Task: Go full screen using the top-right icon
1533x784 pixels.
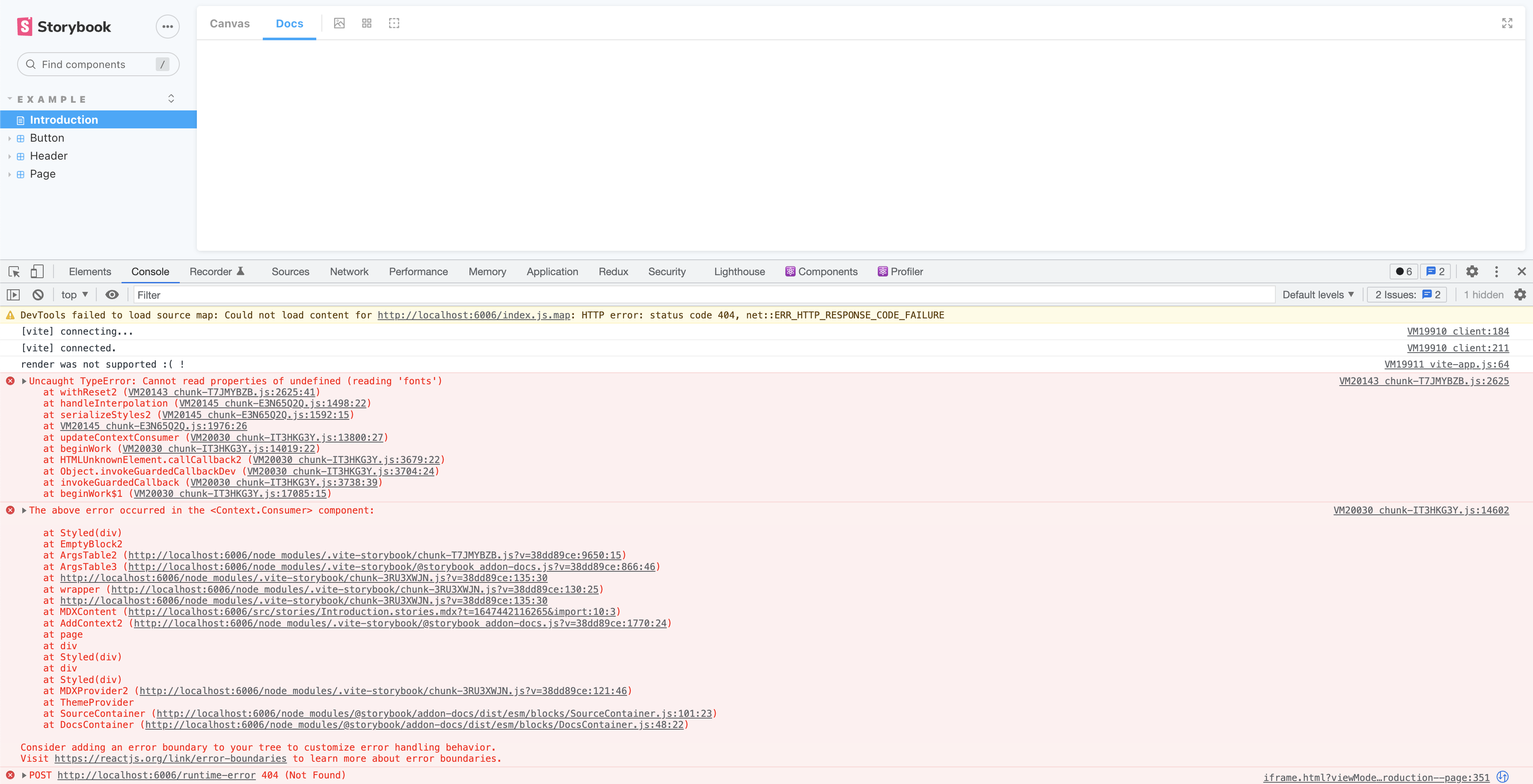Action: [1507, 23]
